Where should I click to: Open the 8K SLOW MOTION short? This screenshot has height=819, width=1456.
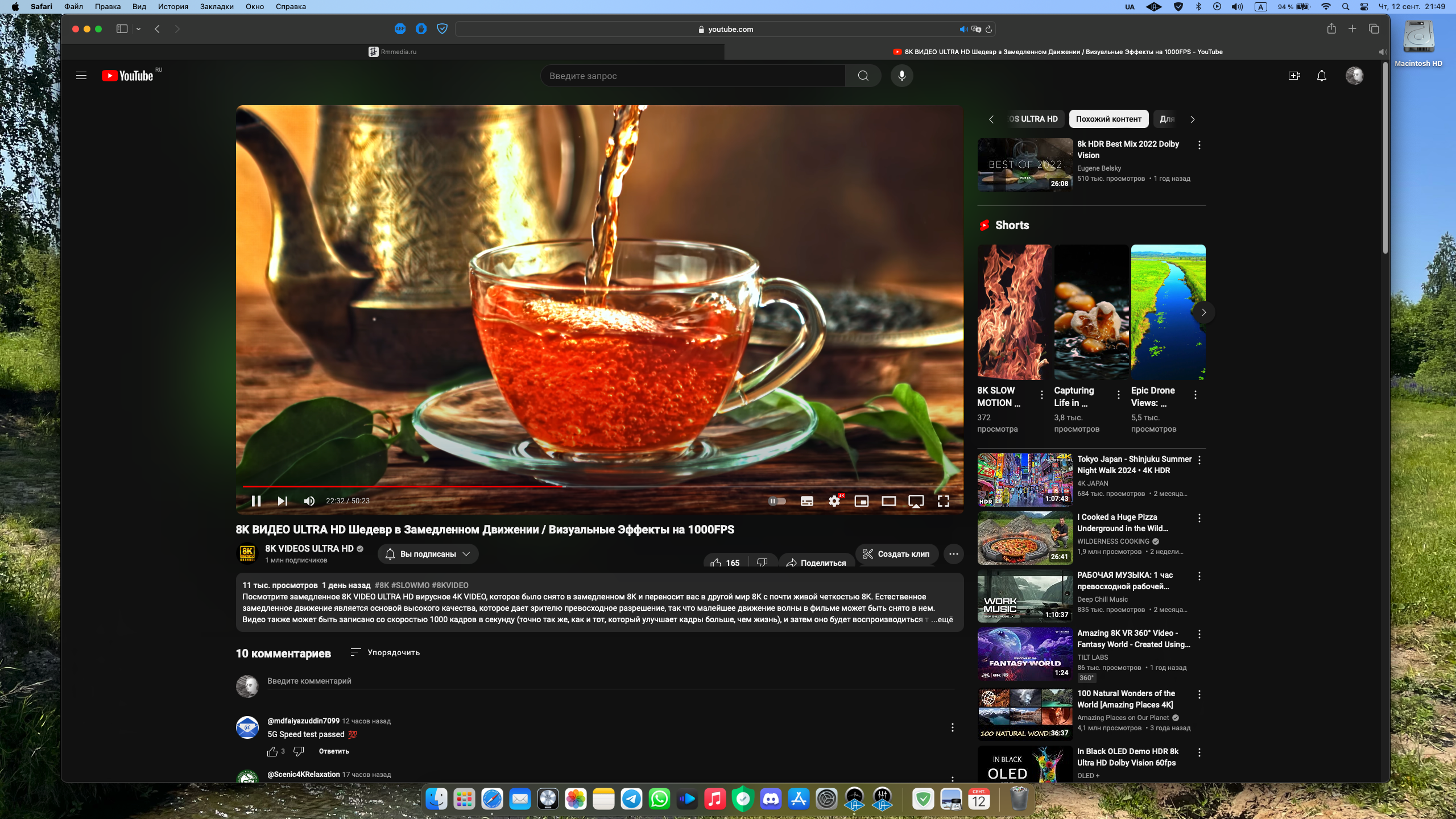coord(1014,312)
